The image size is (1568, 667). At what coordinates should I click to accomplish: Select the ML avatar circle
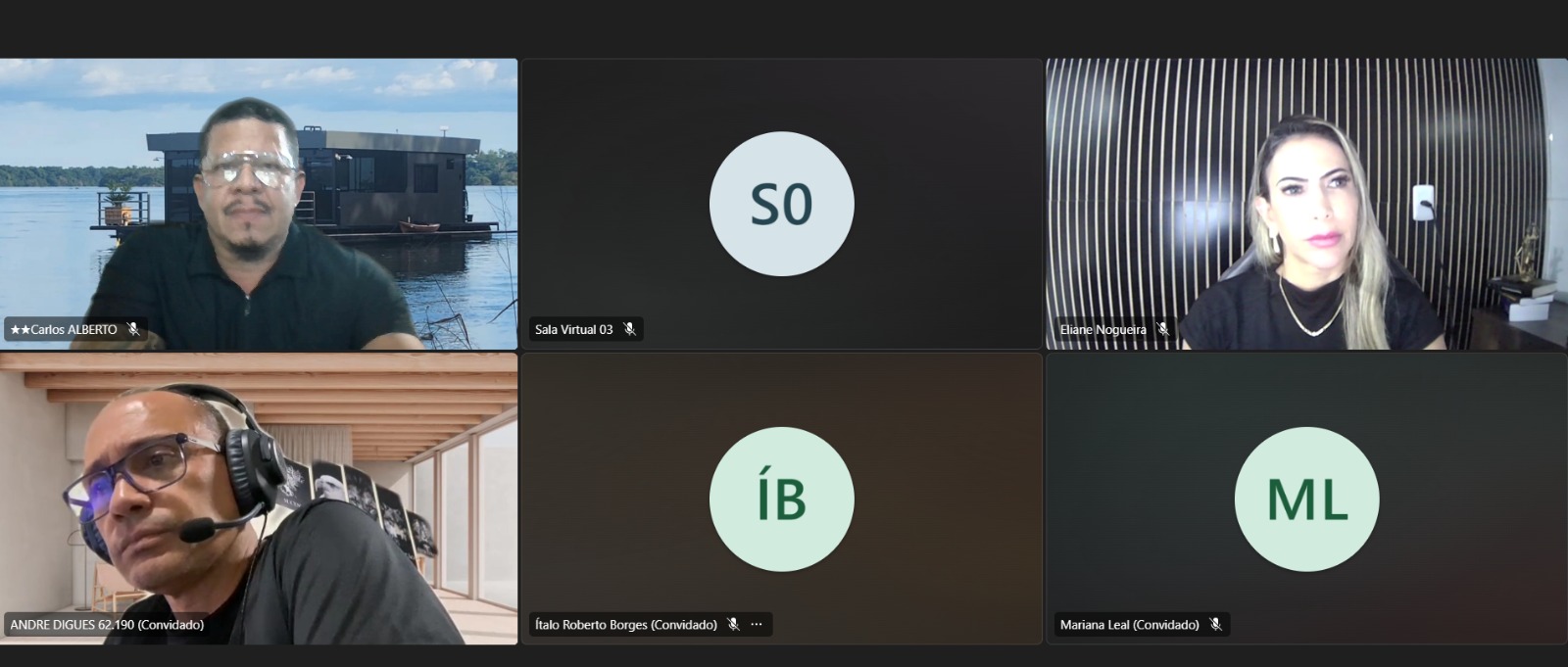(1306, 499)
